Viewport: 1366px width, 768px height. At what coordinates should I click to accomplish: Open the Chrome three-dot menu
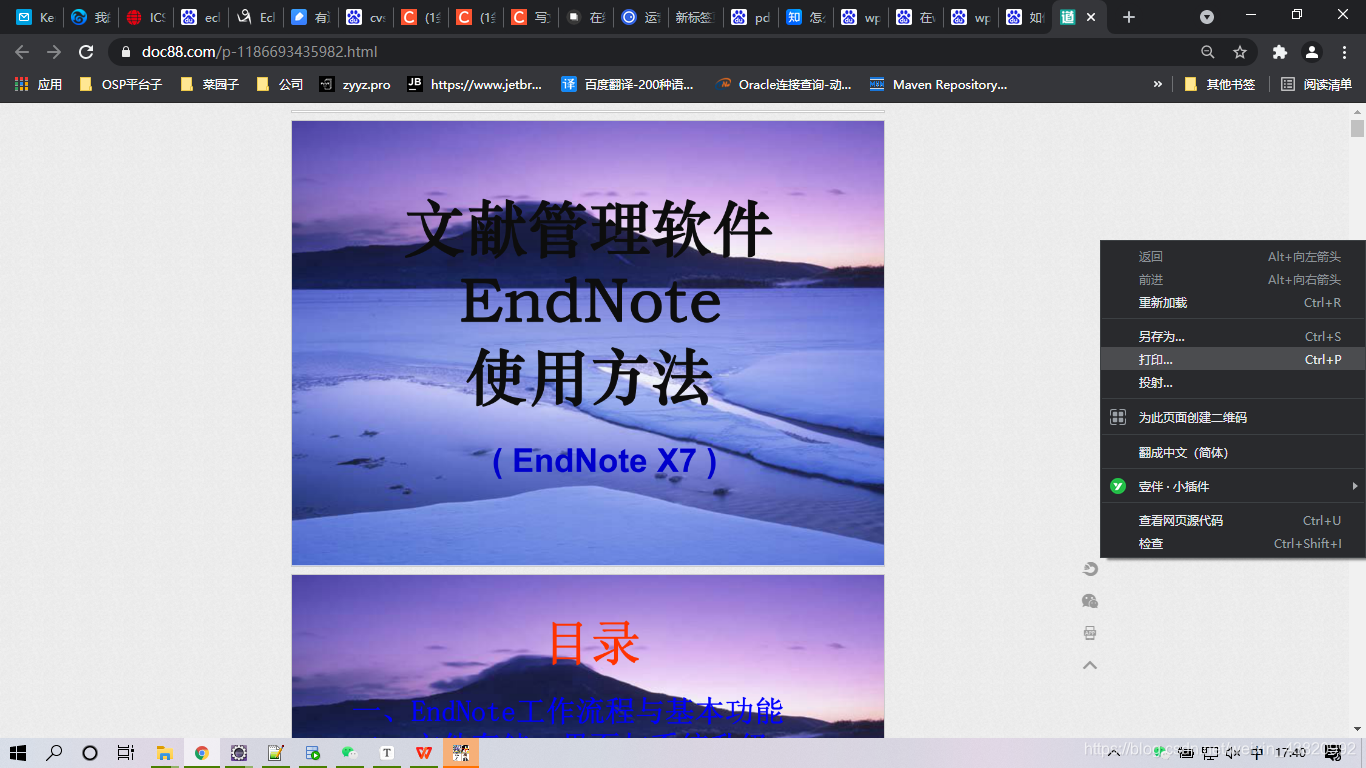(x=1343, y=52)
